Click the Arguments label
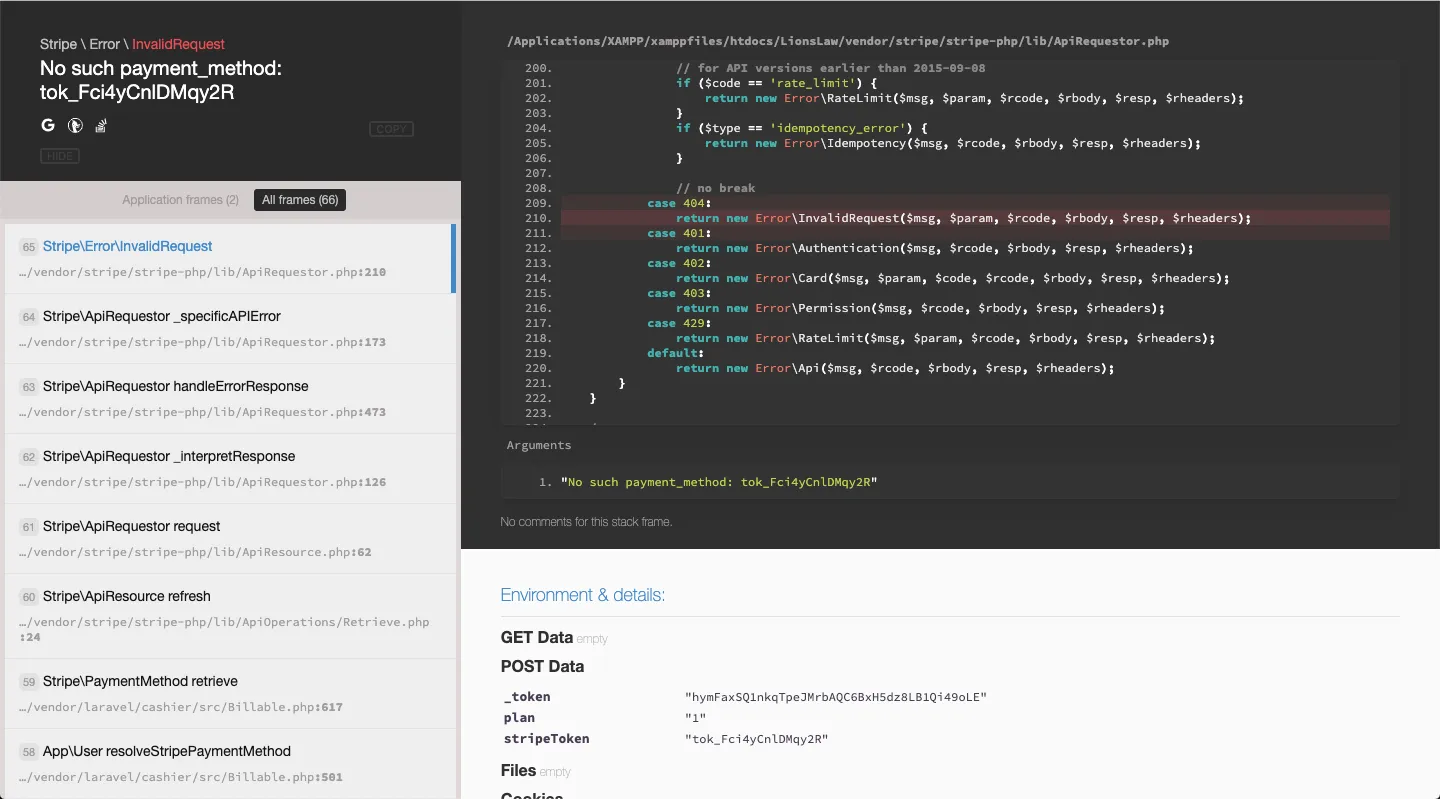The width and height of the screenshot is (1440, 799). point(539,445)
